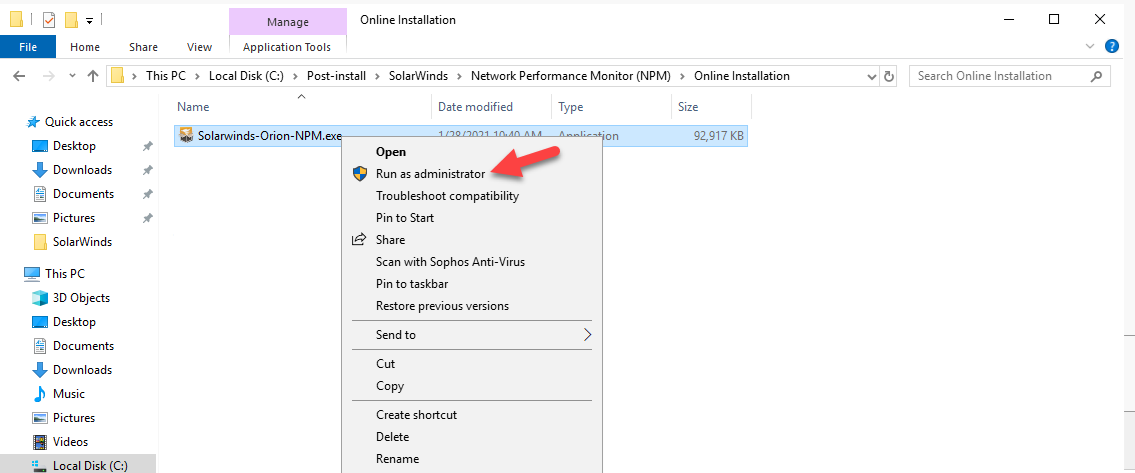Select Documents under This PC
1135x473 pixels.
coord(83,346)
